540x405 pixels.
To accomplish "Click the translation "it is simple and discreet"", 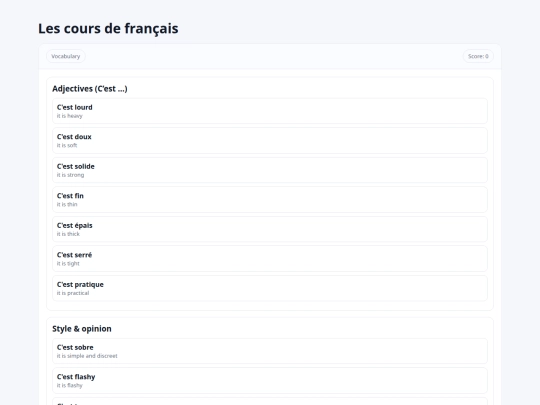I will coord(87,356).
